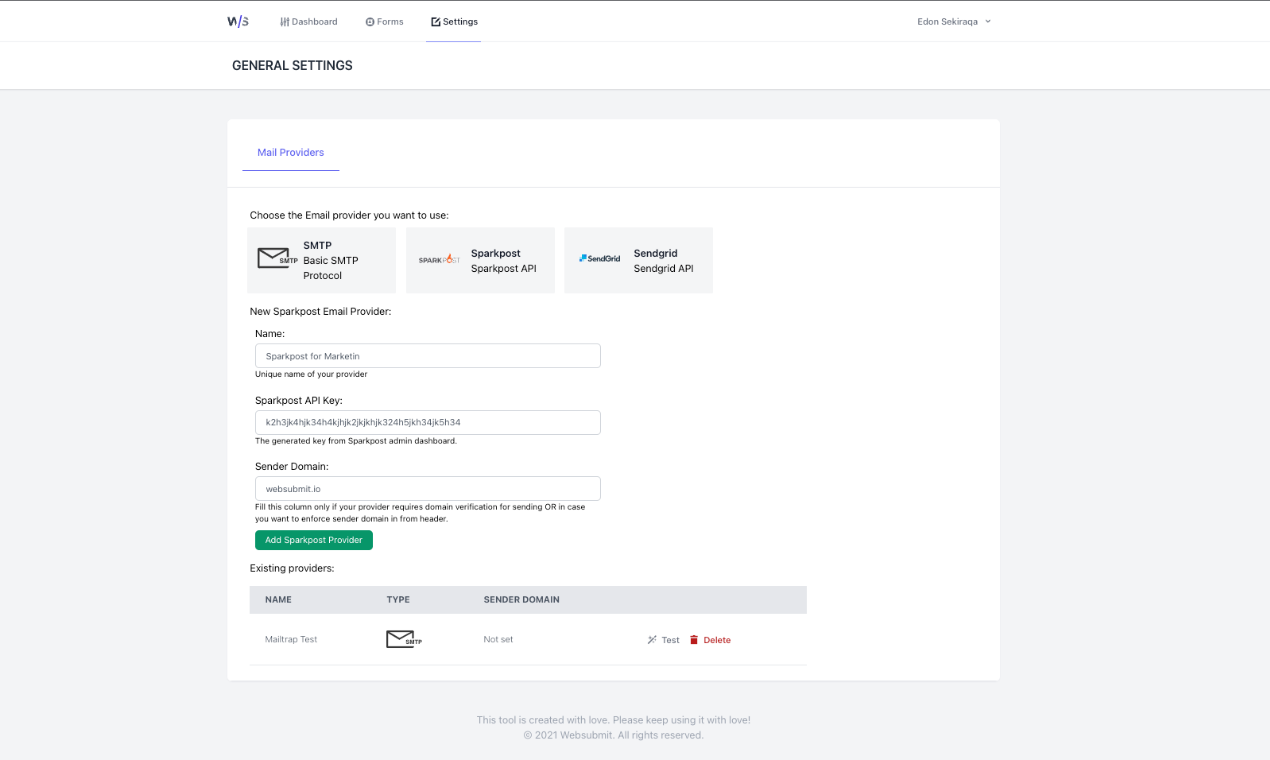Click the Forms icon in the navbar
The image size is (1270, 760).
pos(368,20)
